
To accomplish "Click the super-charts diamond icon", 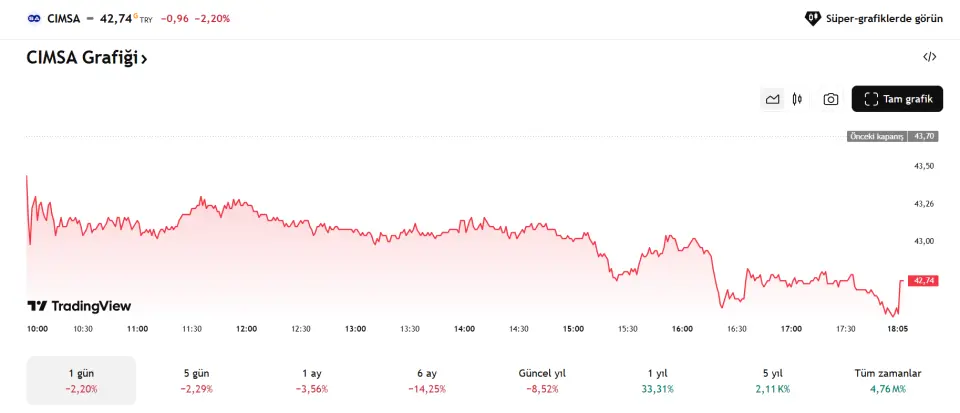I will coord(812,18).
